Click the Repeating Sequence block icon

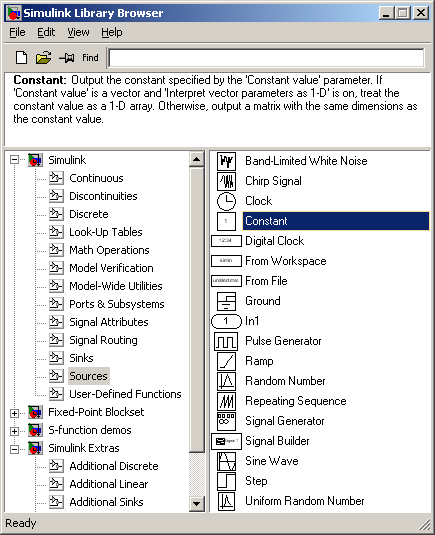pos(226,401)
